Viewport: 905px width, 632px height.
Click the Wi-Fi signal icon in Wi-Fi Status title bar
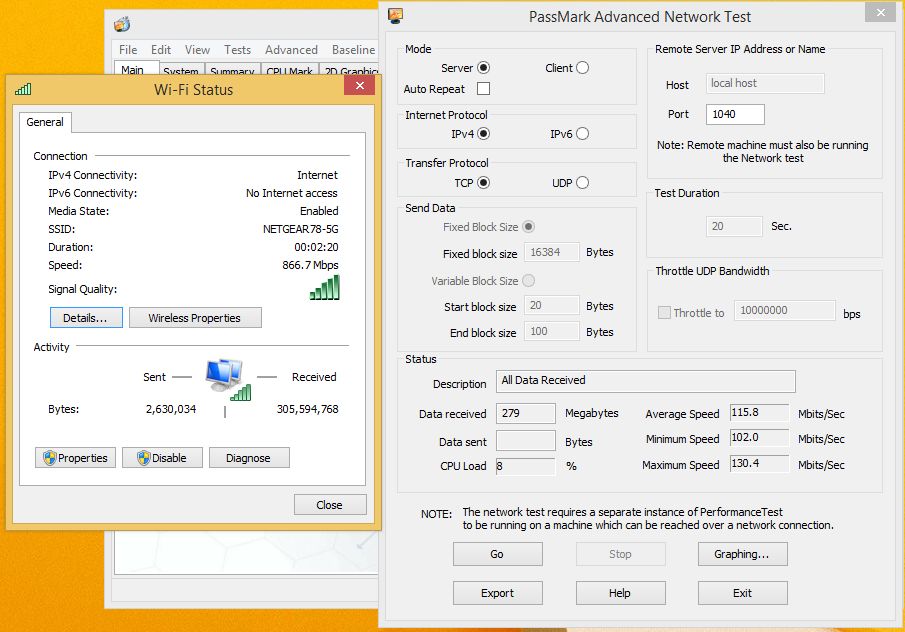pos(23,89)
